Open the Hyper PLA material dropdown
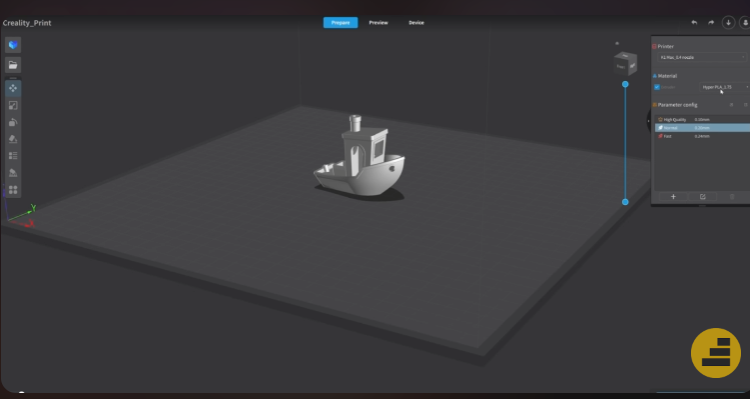750x399 pixels. [725, 87]
